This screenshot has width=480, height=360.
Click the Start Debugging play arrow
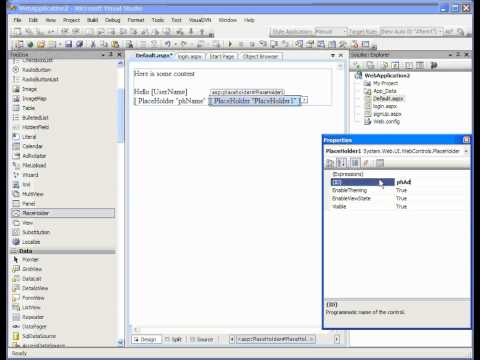click(230, 44)
